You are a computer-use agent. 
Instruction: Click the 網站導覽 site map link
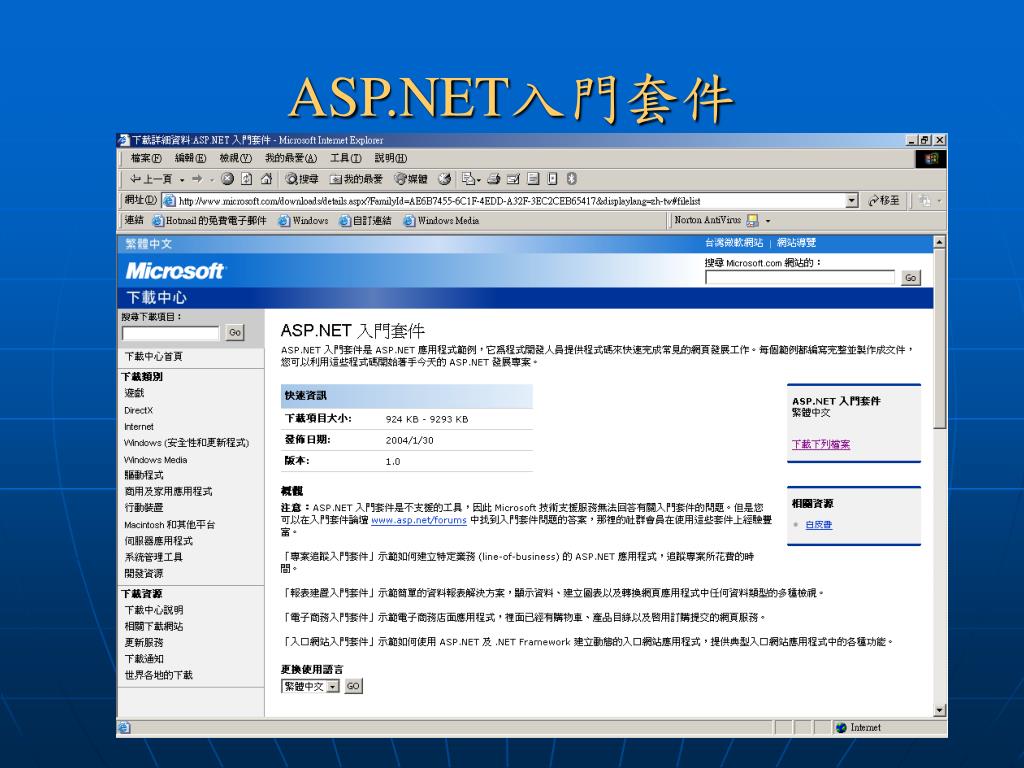tap(796, 242)
